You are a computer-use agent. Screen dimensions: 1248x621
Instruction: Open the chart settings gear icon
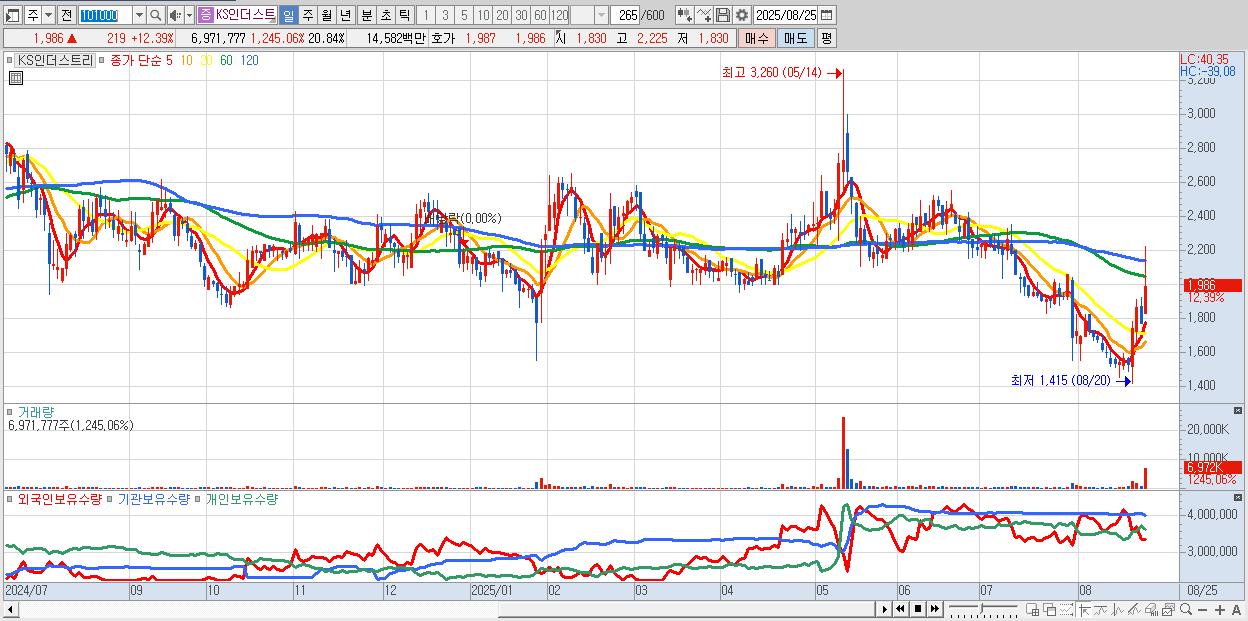pyautogui.click(x=742, y=15)
